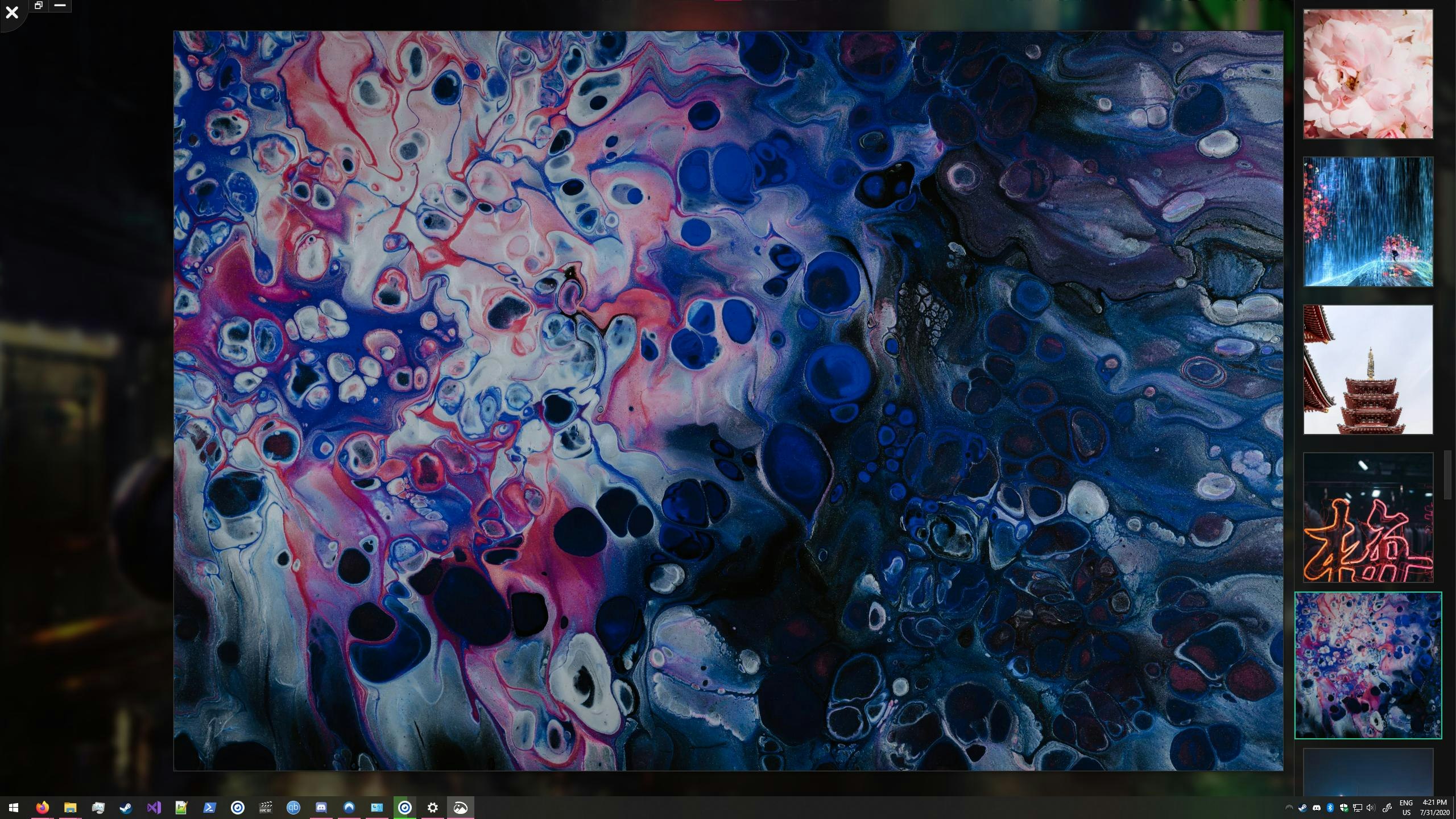
Task: Switch to Discord on the taskbar
Action: pos(321,808)
